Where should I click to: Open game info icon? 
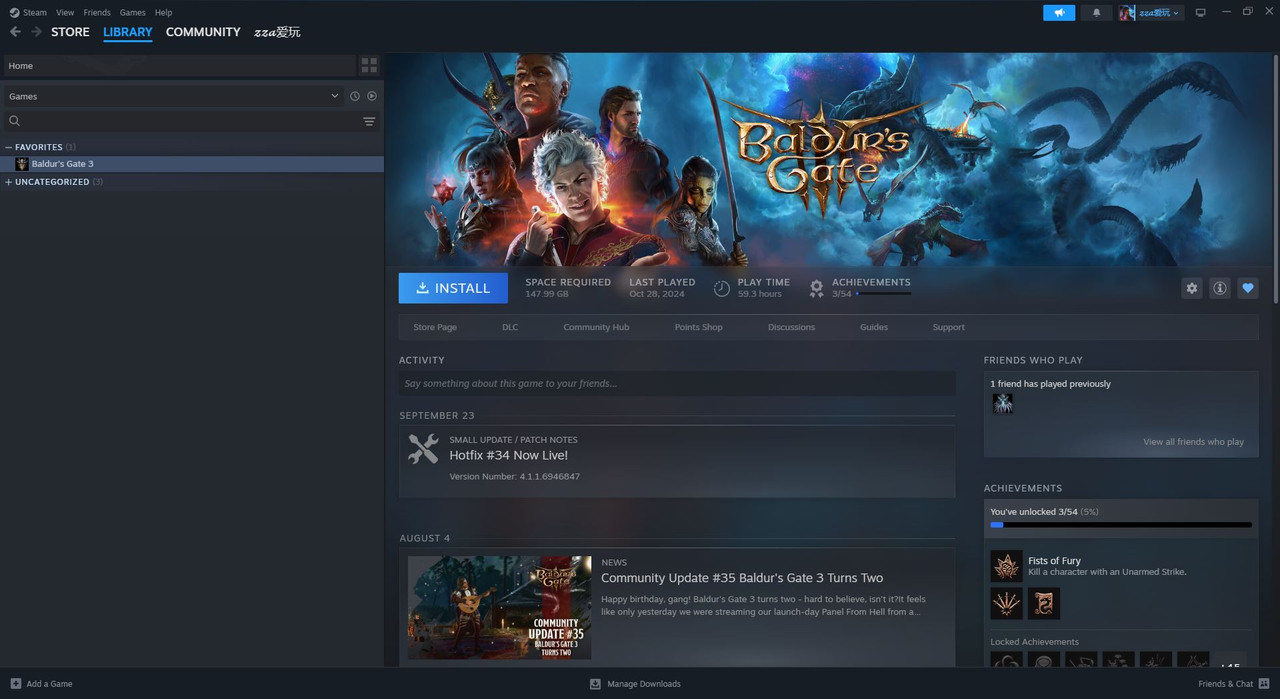tap(1219, 288)
